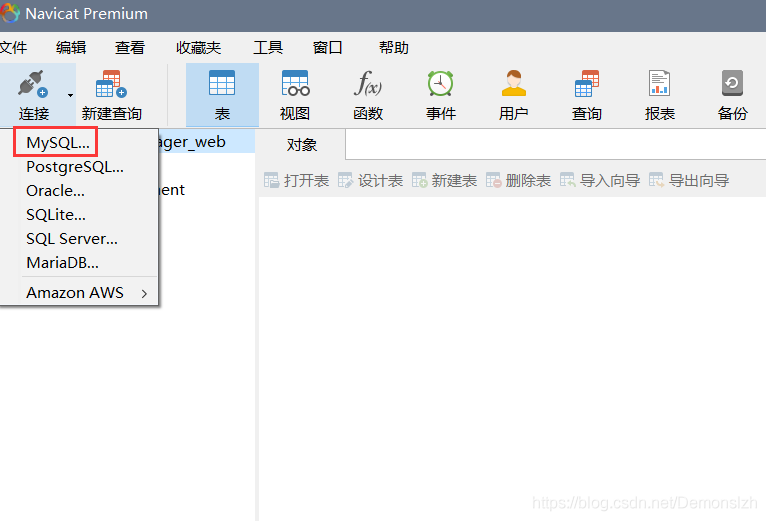The width and height of the screenshot is (766, 521).
Task: Choose MariaDB... from the connection menu
Action: [x=63, y=262]
